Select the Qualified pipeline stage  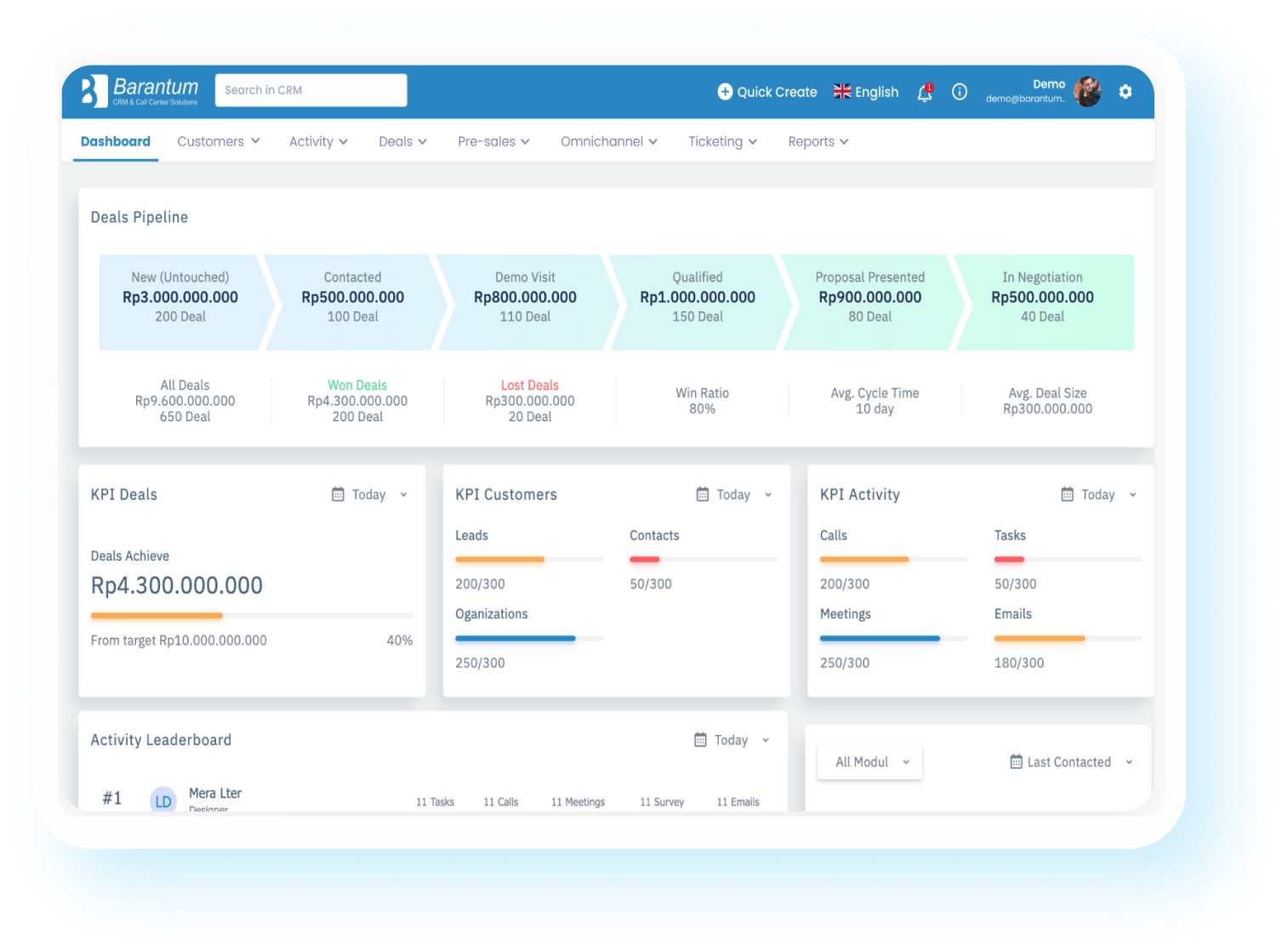click(x=697, y=298)
